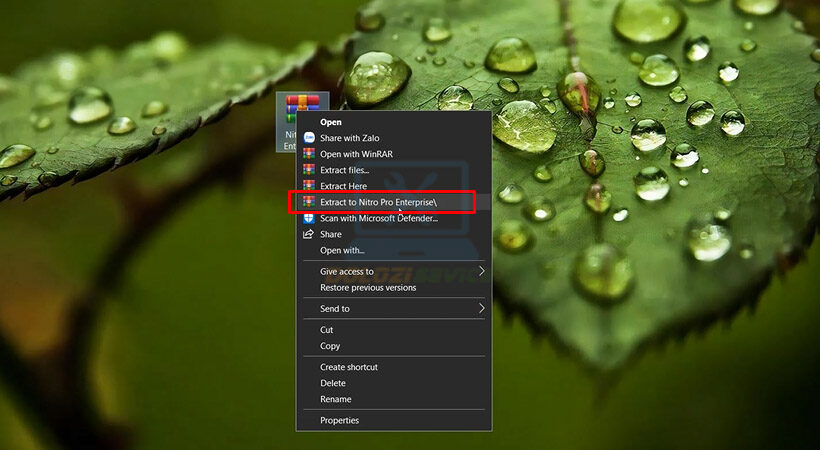Click the Defender shield icon in the menu
This screenshot has height=450, width=820.
[x=309, y=218]
